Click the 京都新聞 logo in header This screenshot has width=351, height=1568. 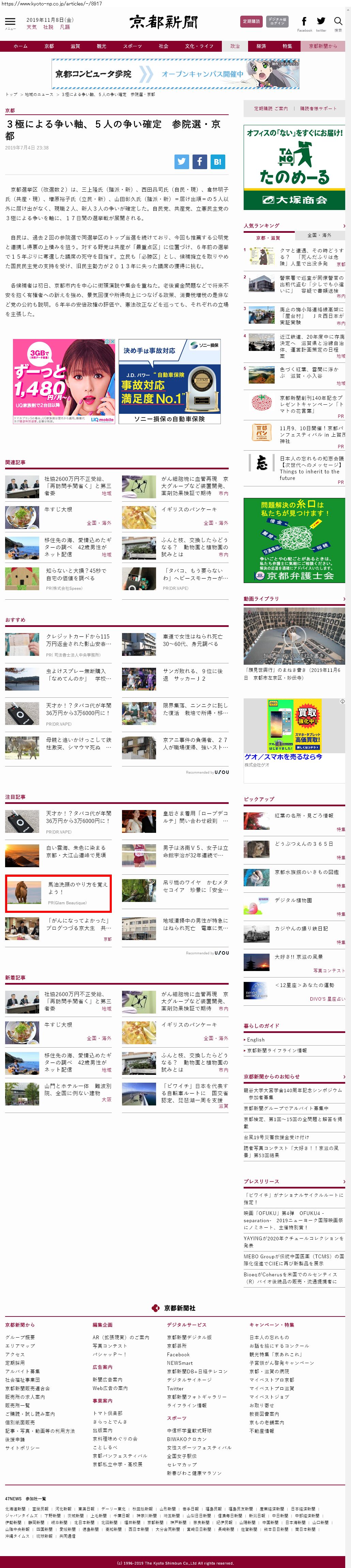[163, 22]
